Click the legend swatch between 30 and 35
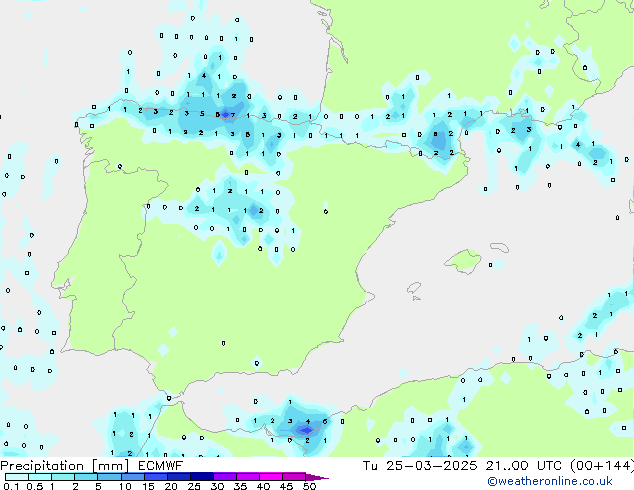The height and width of the screenshot is (490, 634). pyautogui.click(x=225, y=477)
